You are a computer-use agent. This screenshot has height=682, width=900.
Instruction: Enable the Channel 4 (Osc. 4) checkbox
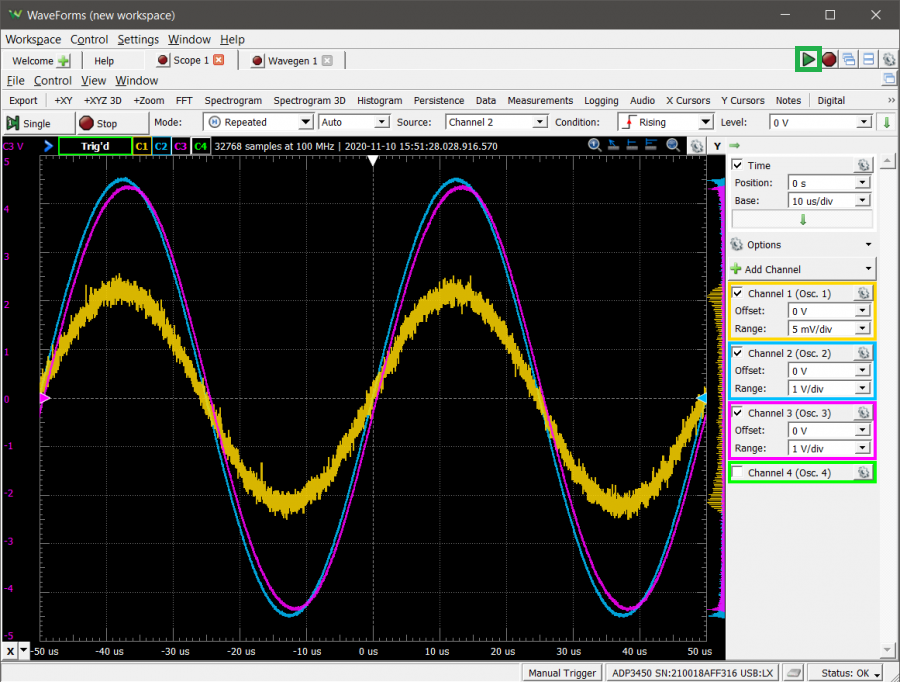738,472
